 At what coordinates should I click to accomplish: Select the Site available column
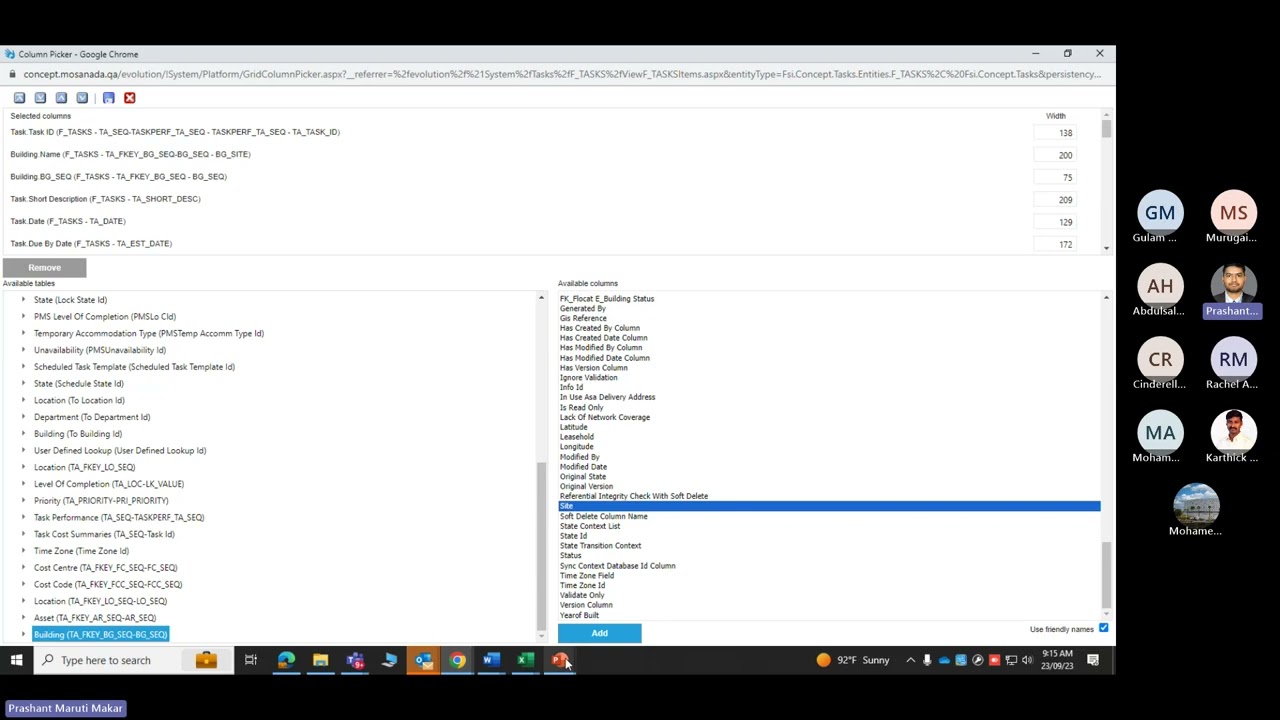(x=829, y=506)
